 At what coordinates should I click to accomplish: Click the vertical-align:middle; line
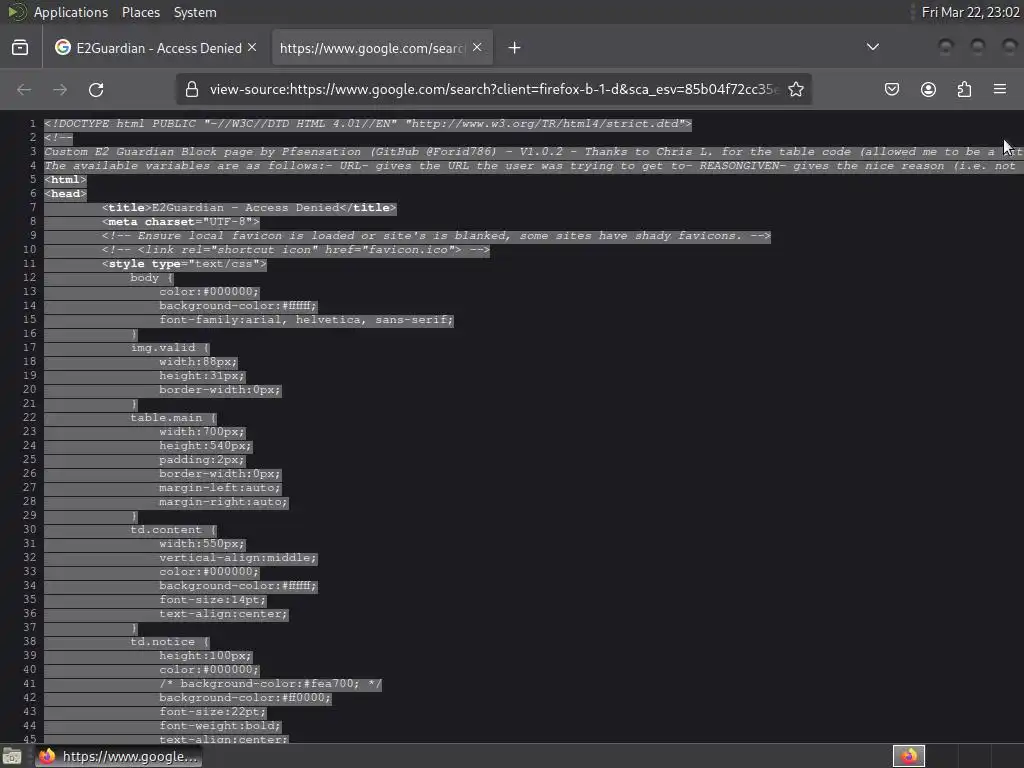[x=238, y=557]
